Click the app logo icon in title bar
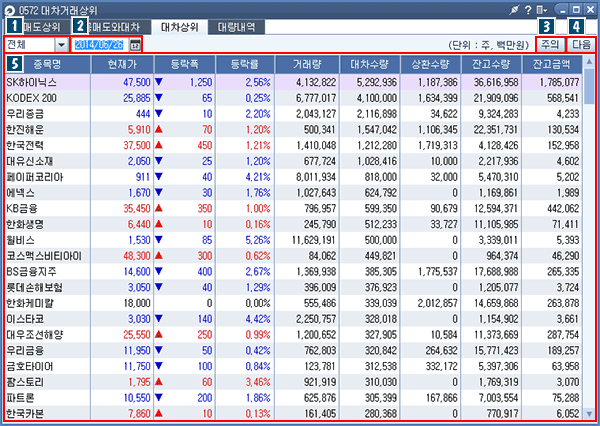This screenshot has height=426, width=600. pos(10,10)
